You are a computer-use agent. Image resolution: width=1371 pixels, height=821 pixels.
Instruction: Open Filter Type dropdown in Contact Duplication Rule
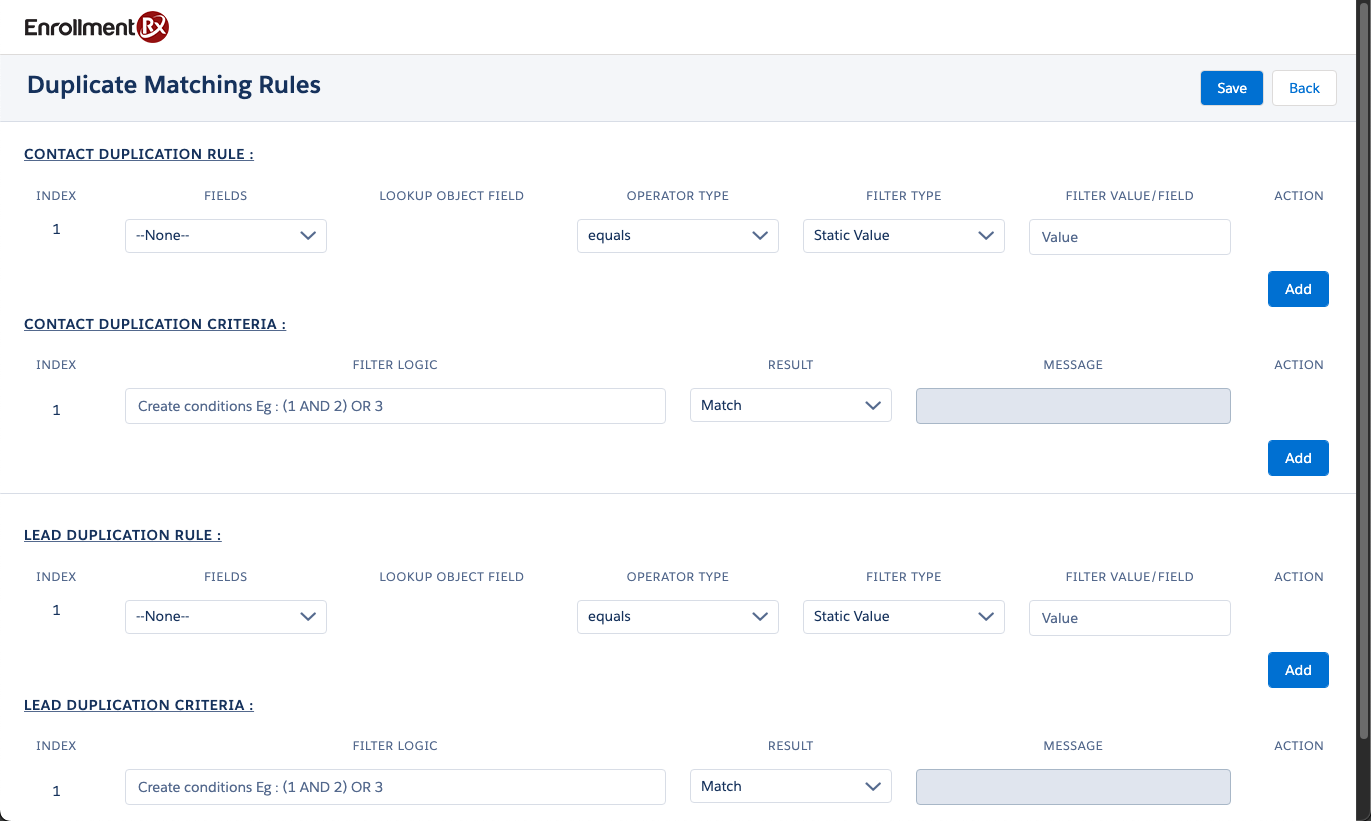click(903, 236)
